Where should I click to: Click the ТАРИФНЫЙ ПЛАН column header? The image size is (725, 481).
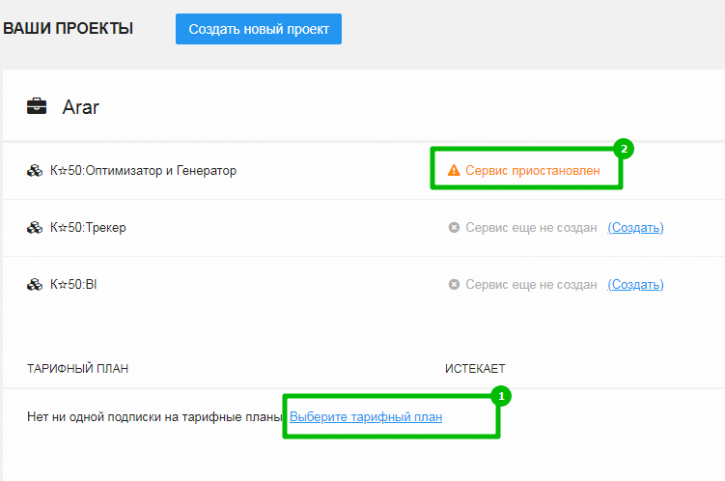(x=78, y=369)
